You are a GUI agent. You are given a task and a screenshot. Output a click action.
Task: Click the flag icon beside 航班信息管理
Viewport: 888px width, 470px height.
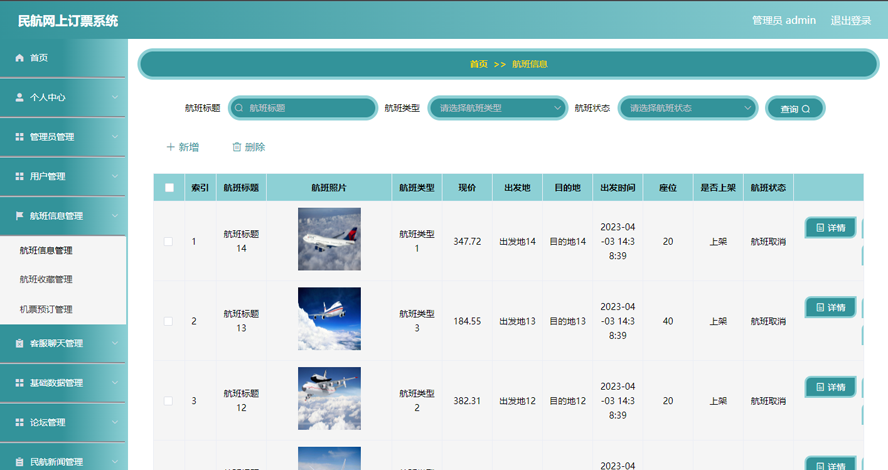(19, 216)
